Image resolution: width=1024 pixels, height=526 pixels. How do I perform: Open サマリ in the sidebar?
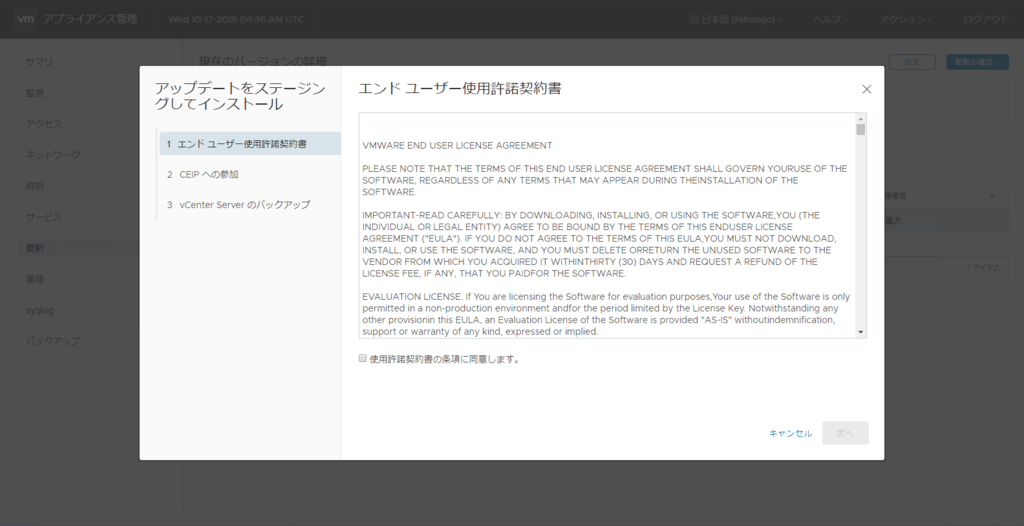click(x=39, y=62)
